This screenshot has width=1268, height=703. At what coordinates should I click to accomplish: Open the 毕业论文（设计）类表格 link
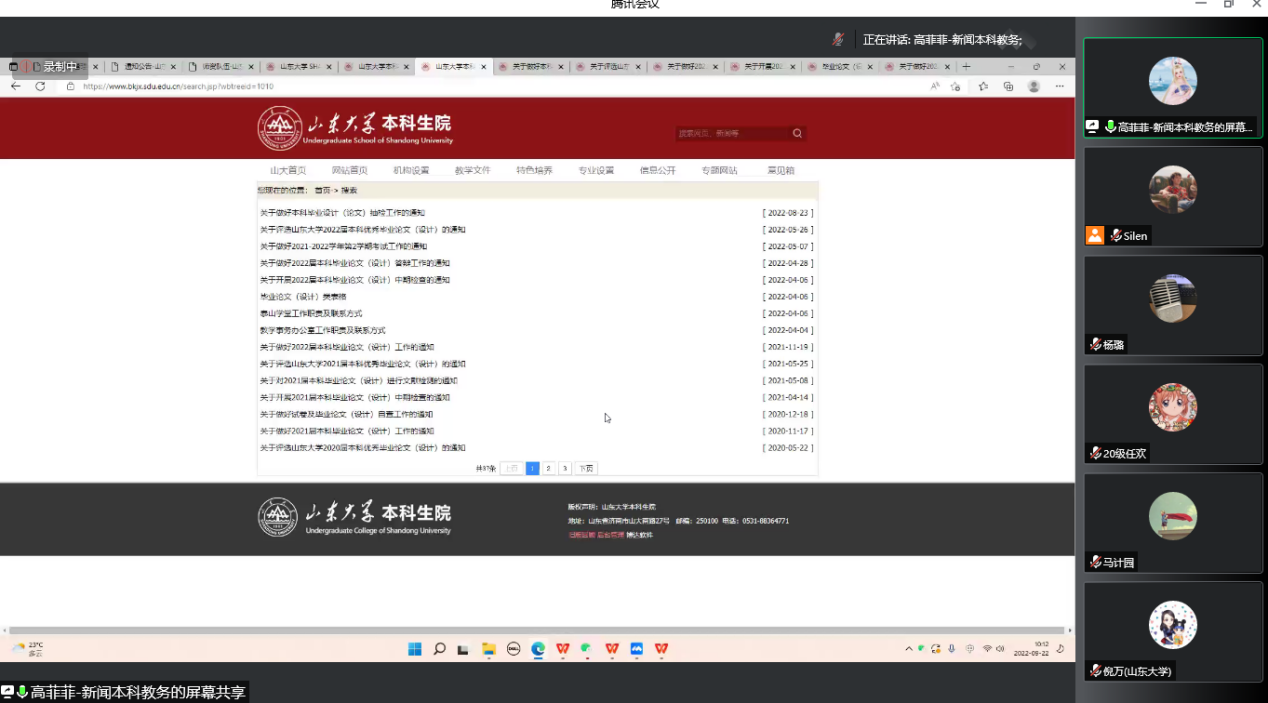[303, 297]
